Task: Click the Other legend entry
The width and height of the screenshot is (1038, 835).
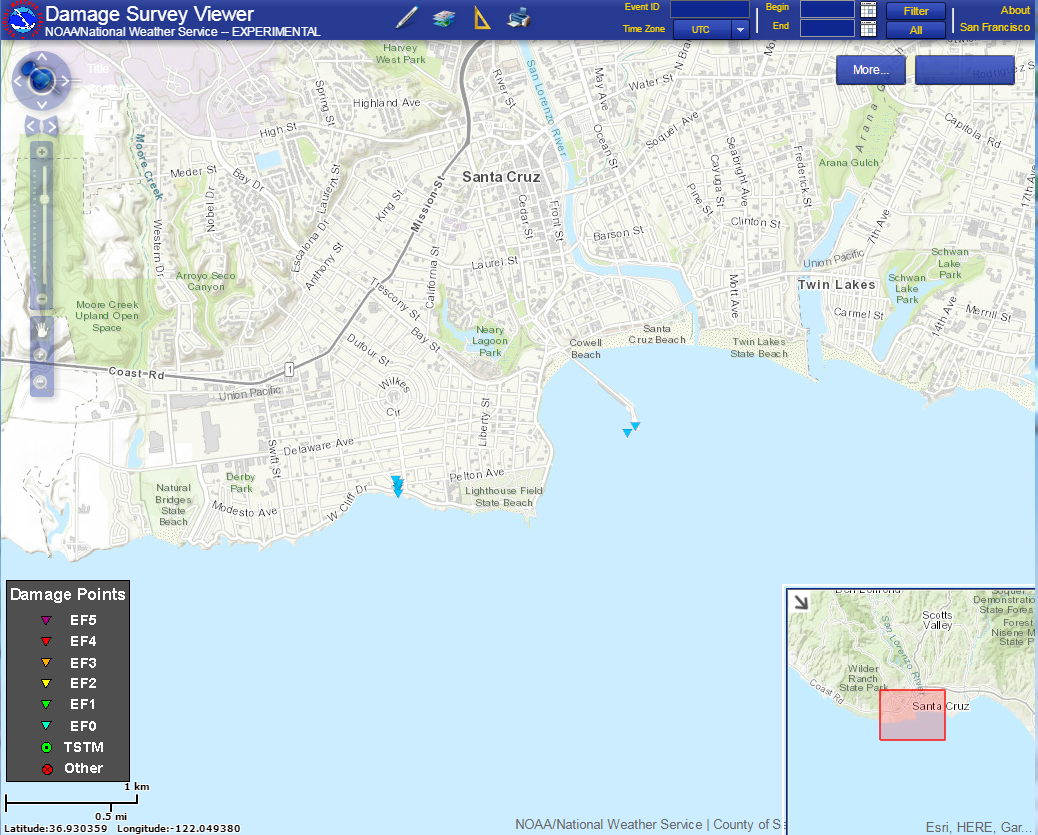Action: coord(71,768)
